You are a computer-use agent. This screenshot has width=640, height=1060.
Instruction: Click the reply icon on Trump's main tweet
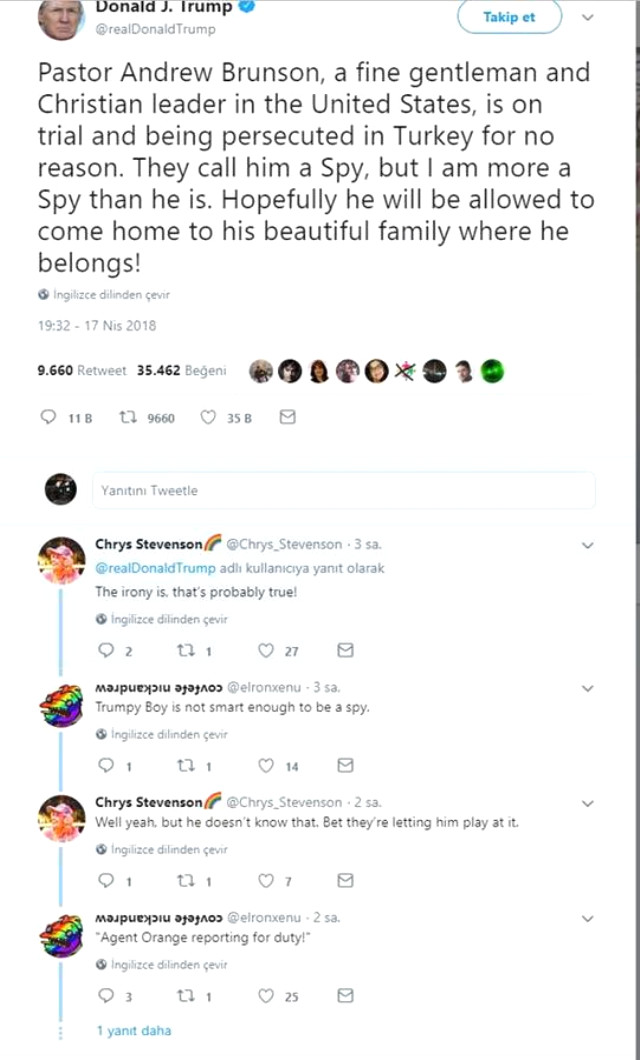coord(48,418)
